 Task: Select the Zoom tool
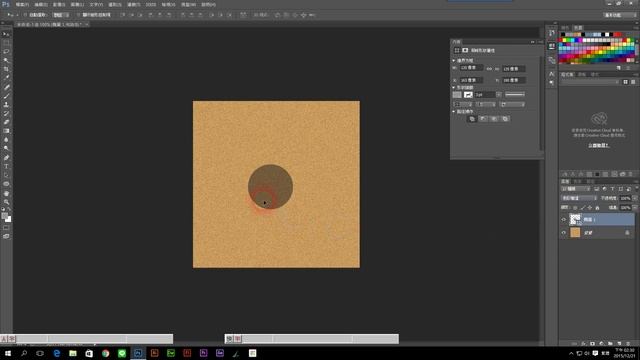[6, 202]
